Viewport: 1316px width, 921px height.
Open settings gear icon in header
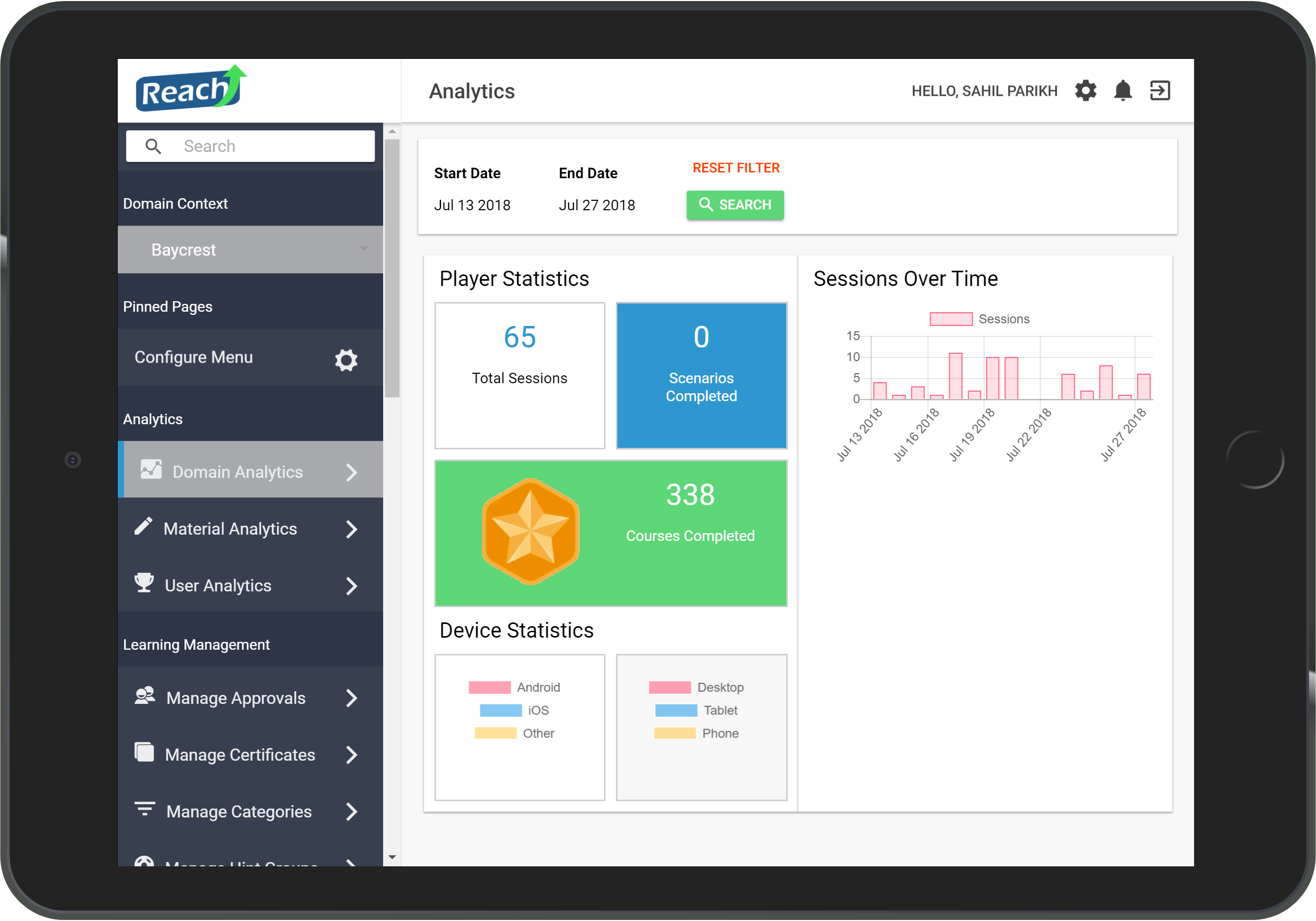[1085, 90]
